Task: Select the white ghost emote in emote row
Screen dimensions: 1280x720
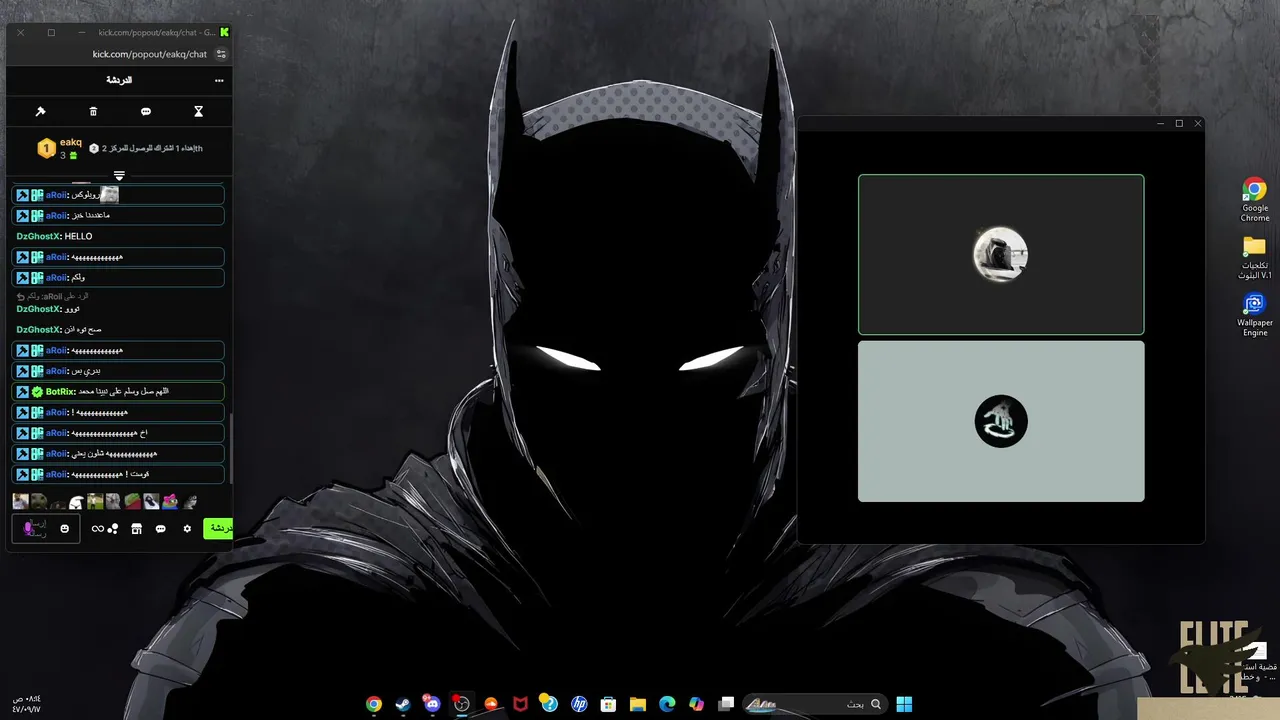Action: point(76,502)
